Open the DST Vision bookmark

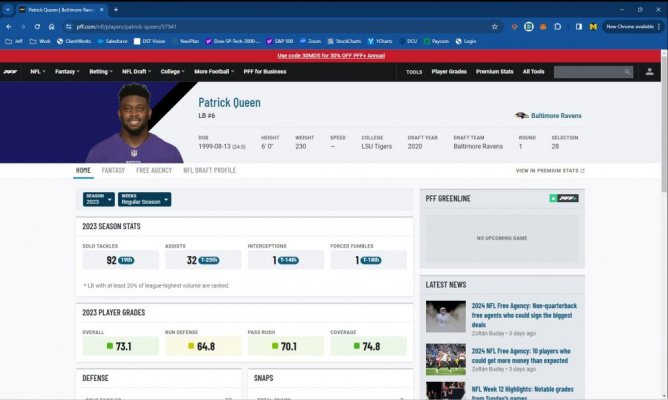tap(150, 41)
